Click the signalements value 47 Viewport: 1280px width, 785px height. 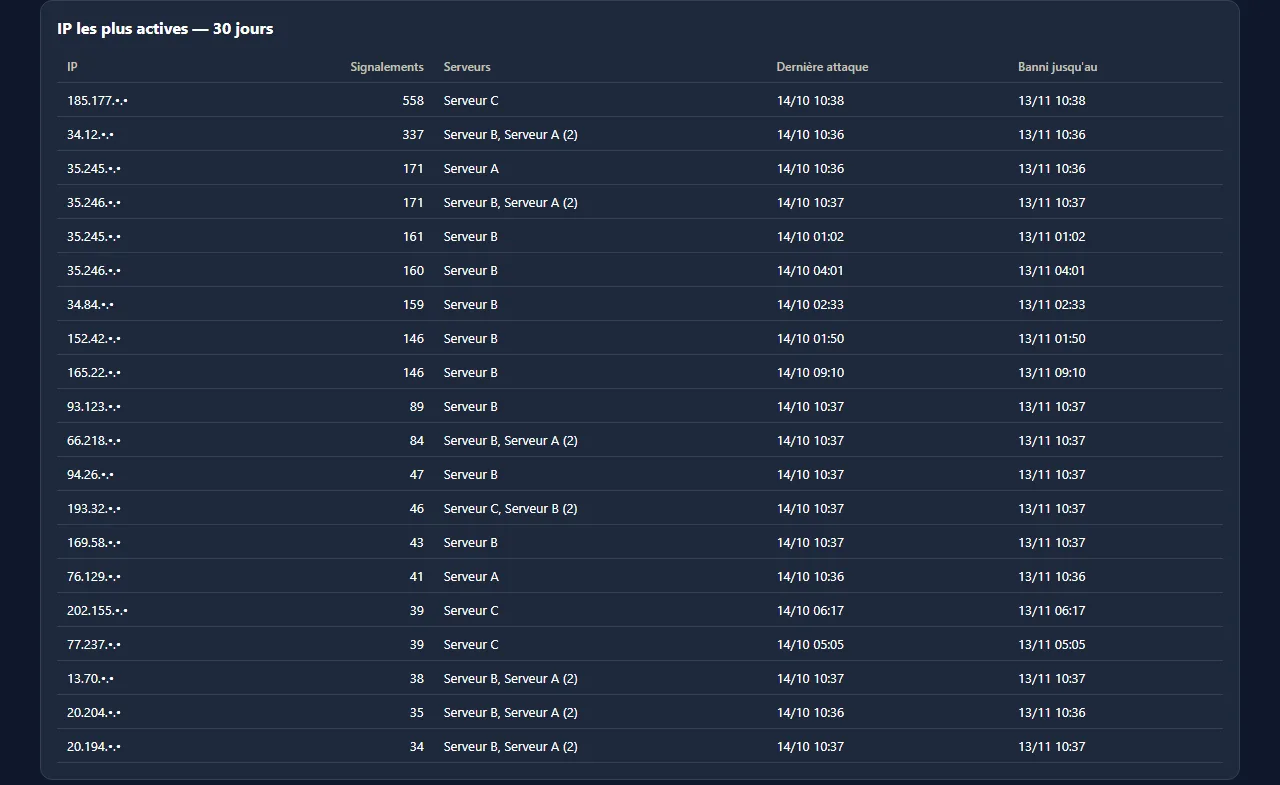click(416, 475)
